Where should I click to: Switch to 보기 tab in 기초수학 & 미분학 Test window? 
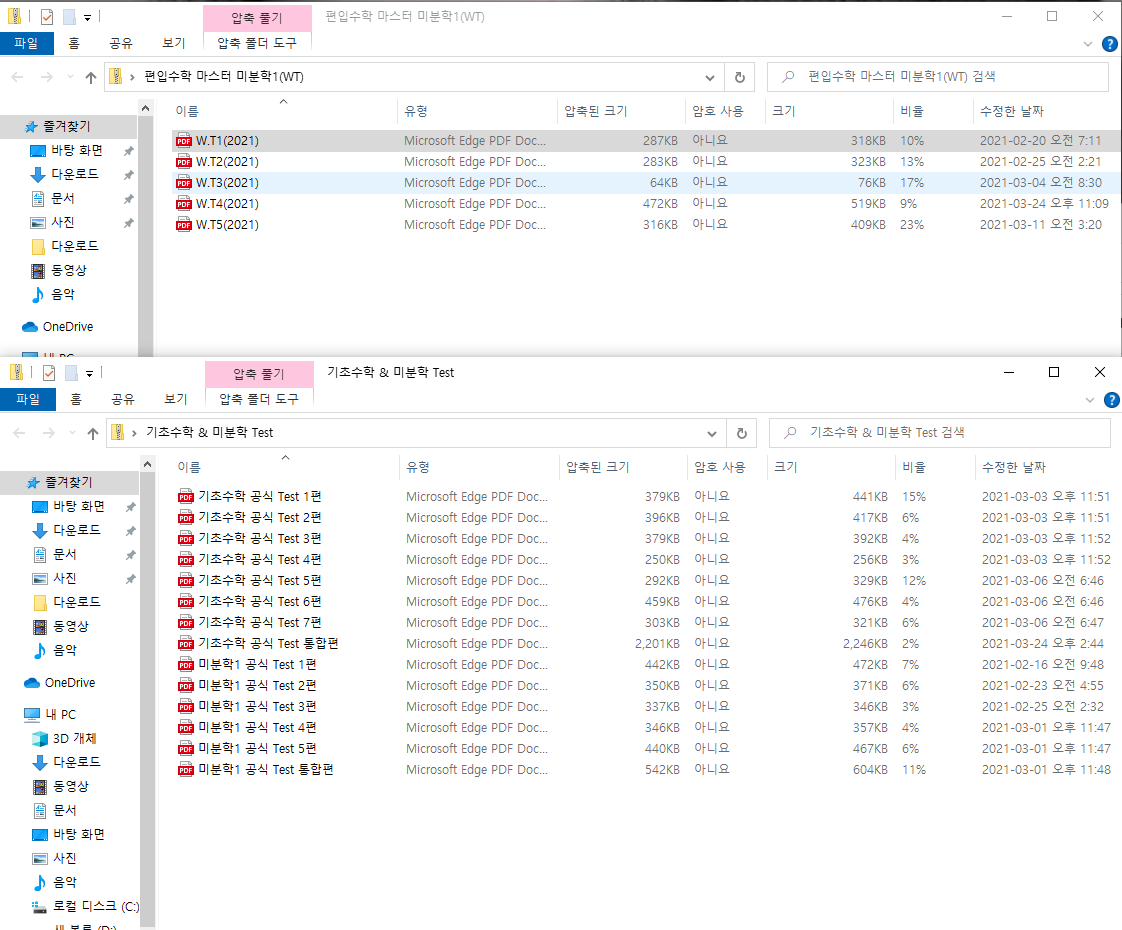[175, 399]
